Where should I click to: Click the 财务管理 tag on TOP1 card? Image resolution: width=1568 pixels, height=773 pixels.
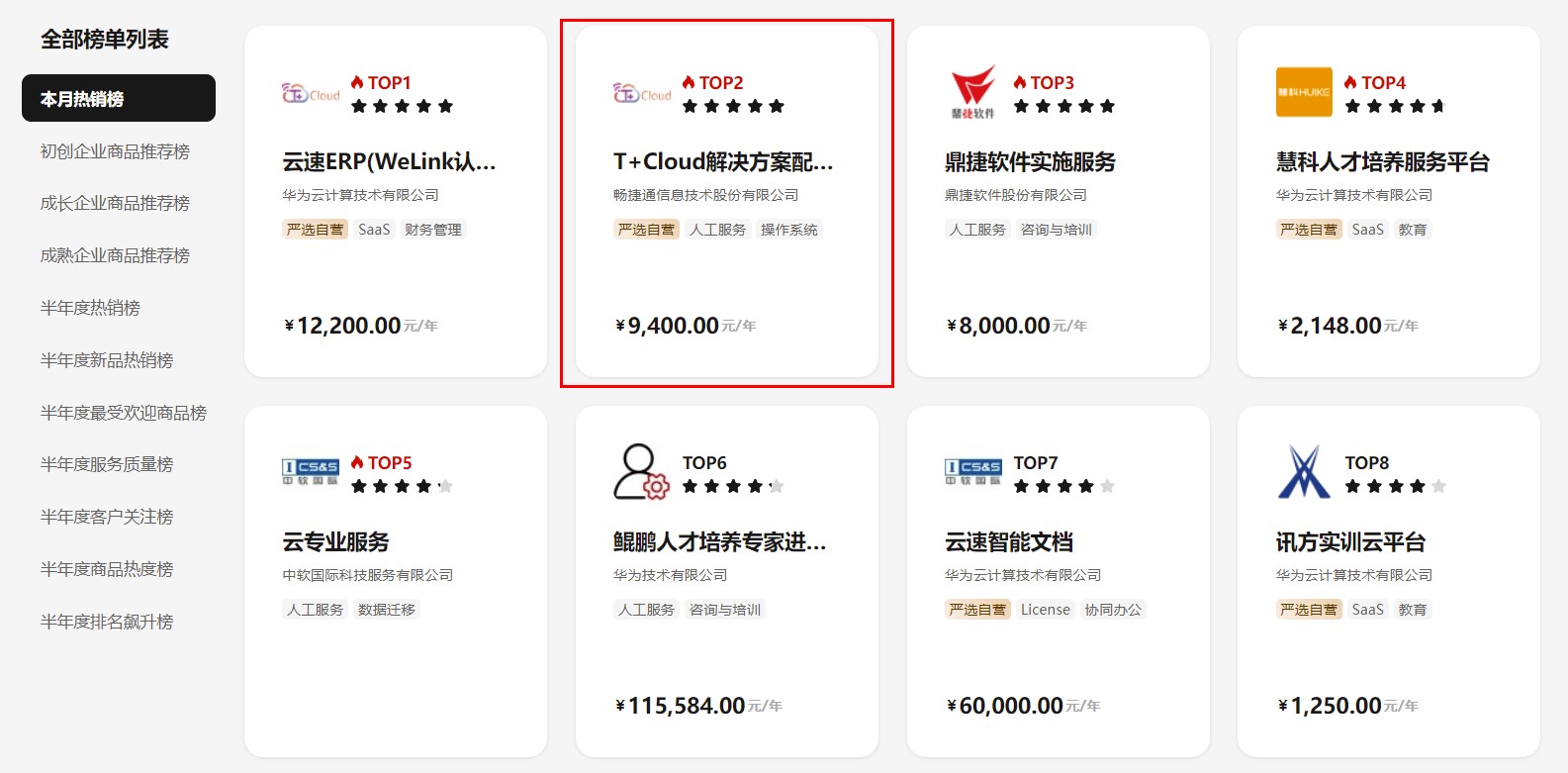(433, 230)
